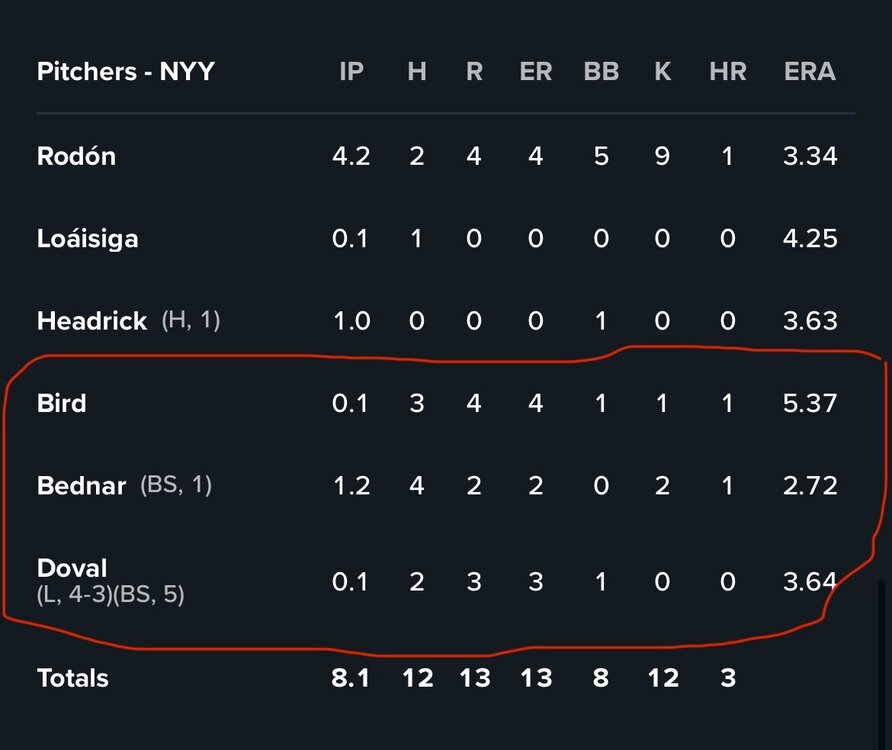Click the total innings pitched 8.1
Viewport: 892px width, 750px height.
351,678
